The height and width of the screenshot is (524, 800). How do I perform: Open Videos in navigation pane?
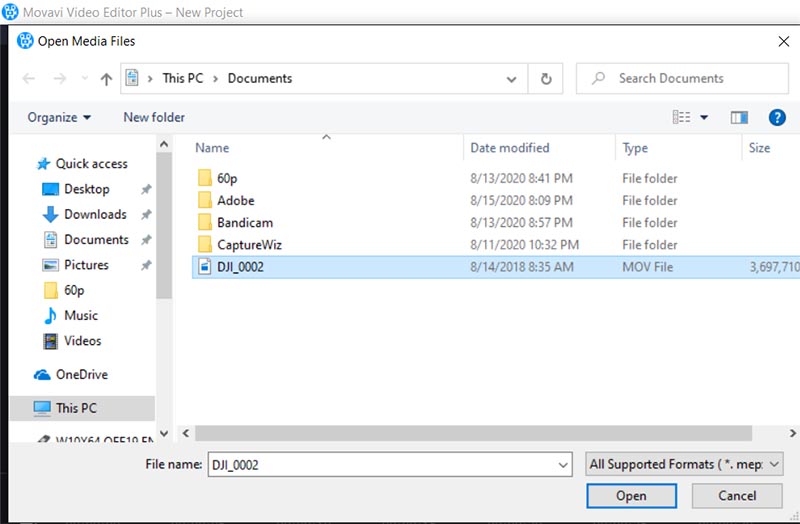pyautogui.click(x=72, y=341)
